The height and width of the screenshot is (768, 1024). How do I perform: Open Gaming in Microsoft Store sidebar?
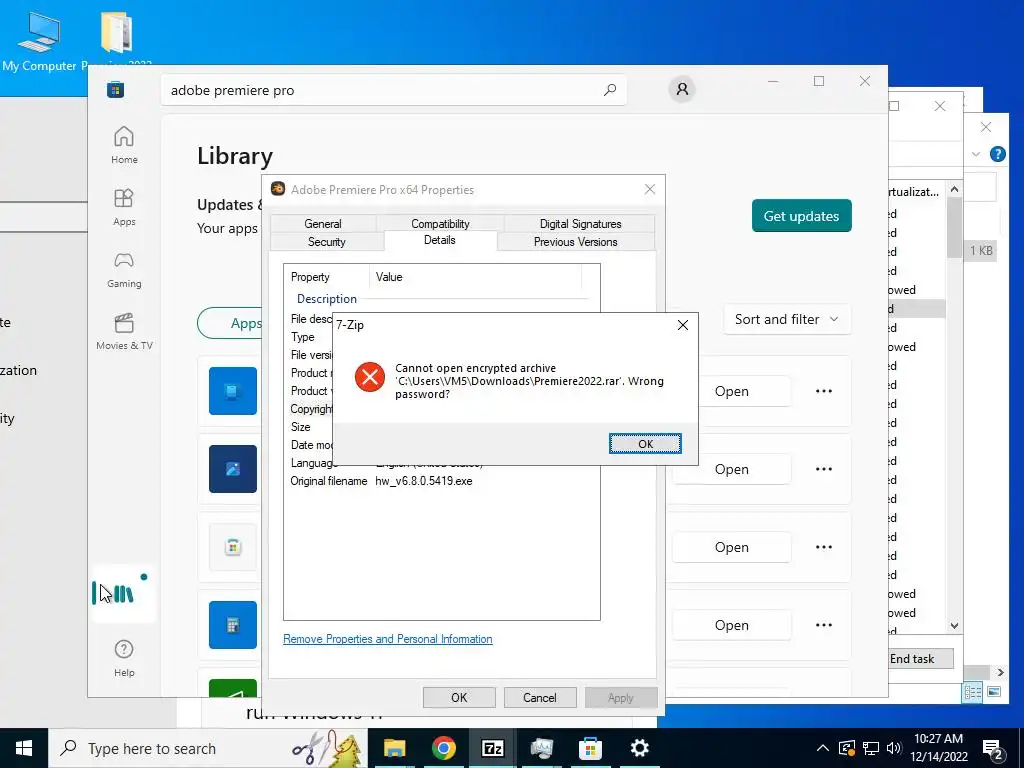[124, 269]
